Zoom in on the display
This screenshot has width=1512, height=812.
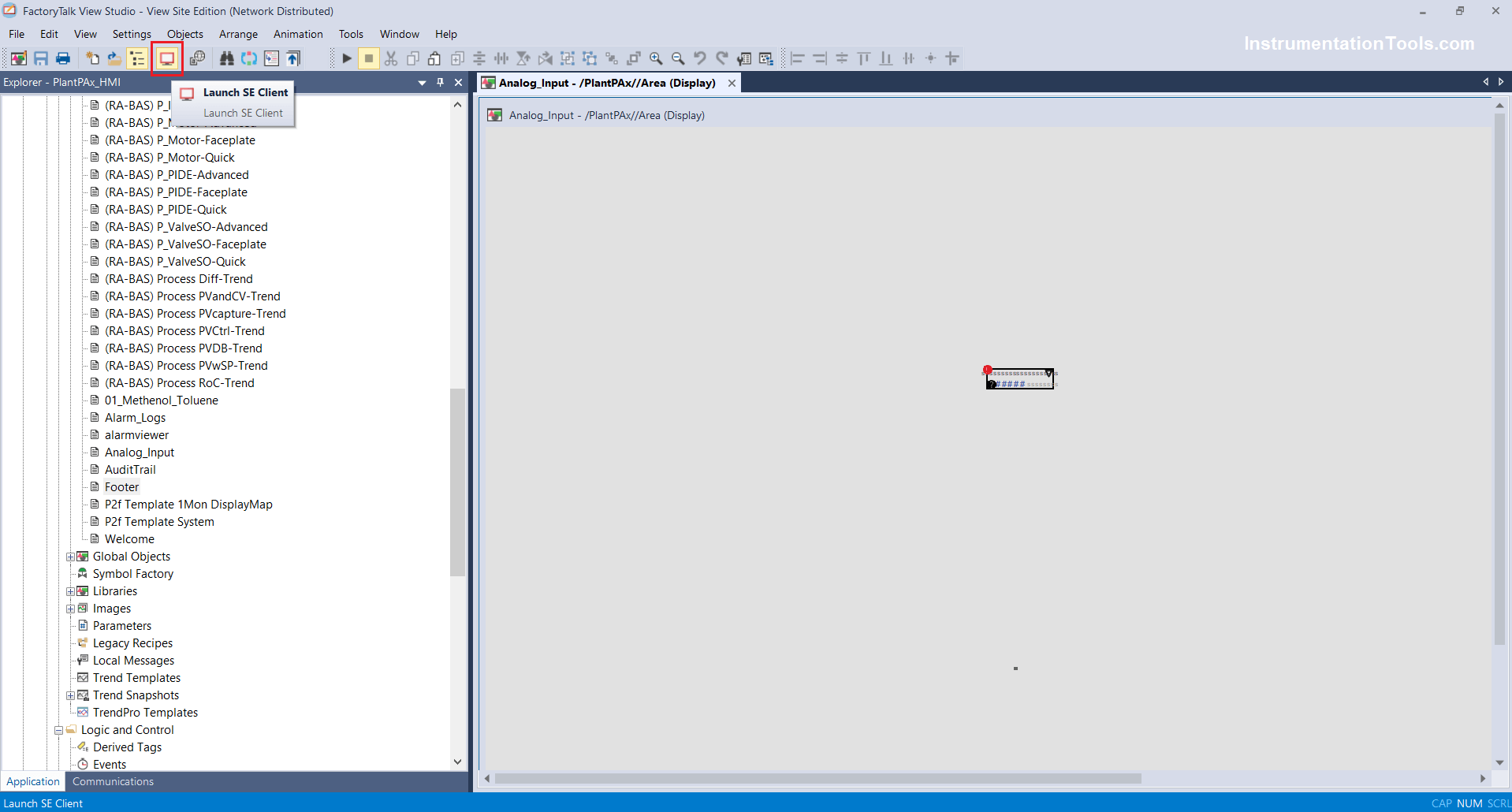[656, 58]
